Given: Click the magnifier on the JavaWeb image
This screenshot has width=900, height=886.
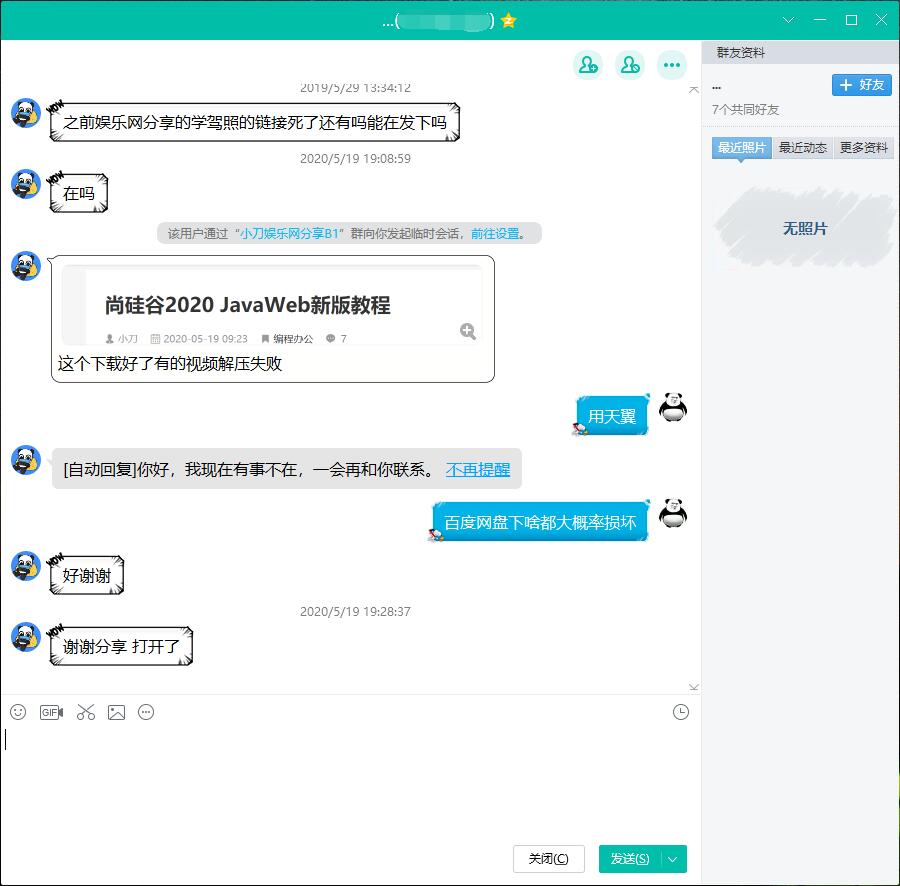Looking at the screenshot, I should (467, 331).
